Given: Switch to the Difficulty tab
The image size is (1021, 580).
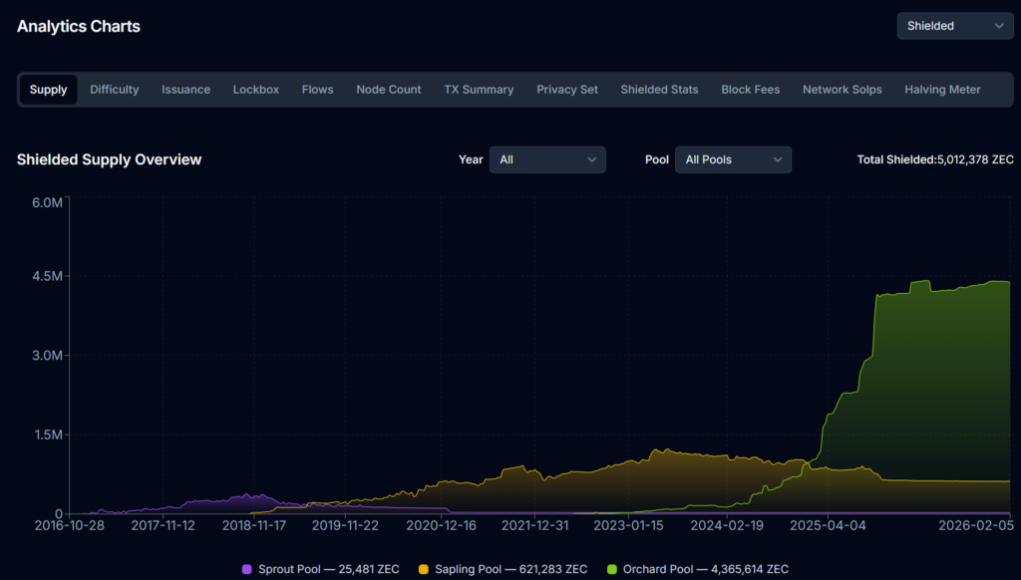Looking at the screenshot, I should pos(114,90).
